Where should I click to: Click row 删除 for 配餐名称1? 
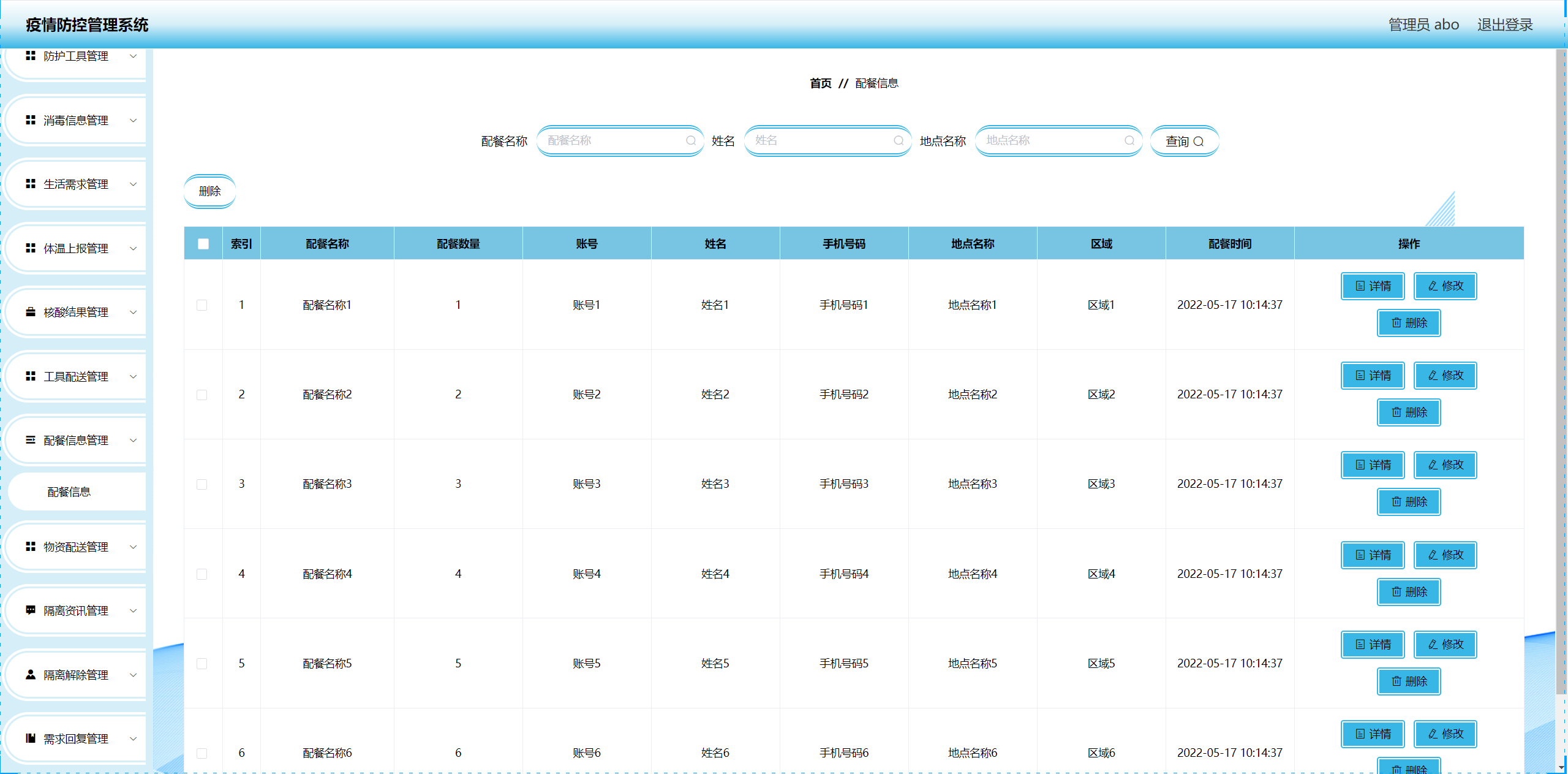click(1409, 323)
